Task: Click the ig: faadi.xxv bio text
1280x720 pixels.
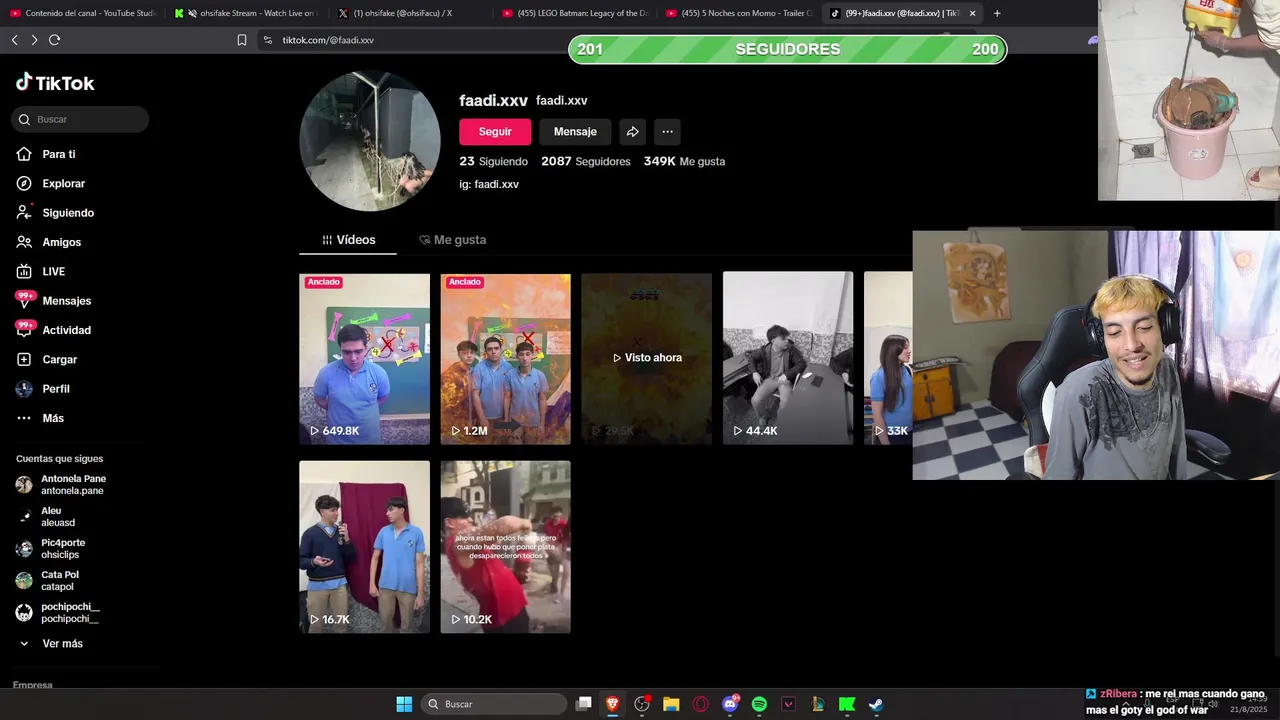Action: pyautogui.click(x=489, y=184)
